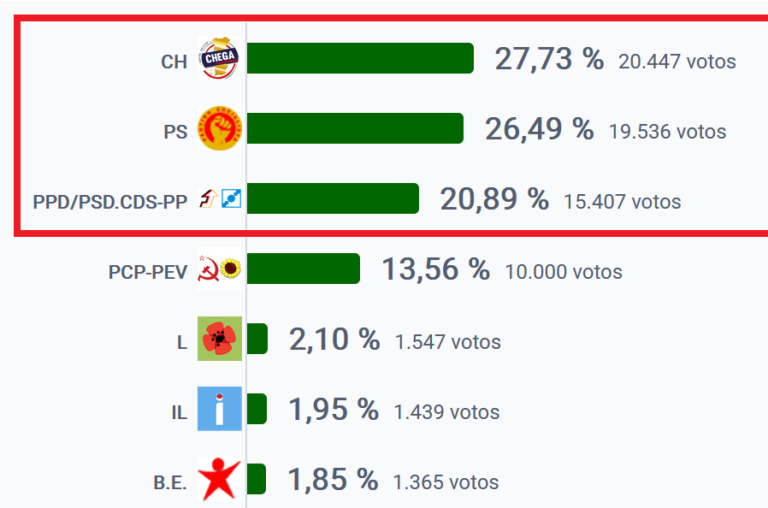Screen dimensions: 768x508
Task: Click the CHEGA party logo
Action: (x=218, y=60)
